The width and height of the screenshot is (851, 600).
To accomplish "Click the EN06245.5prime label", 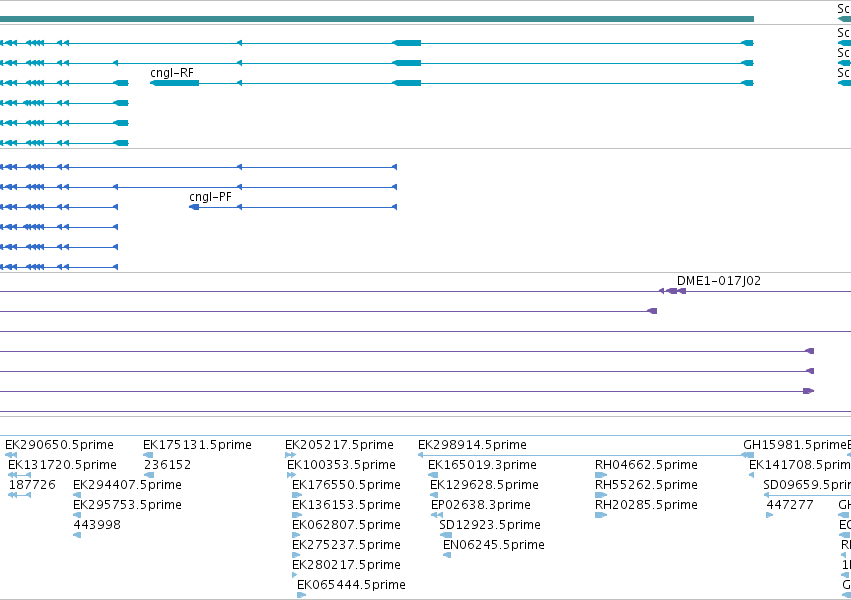I will pos(494,545).
